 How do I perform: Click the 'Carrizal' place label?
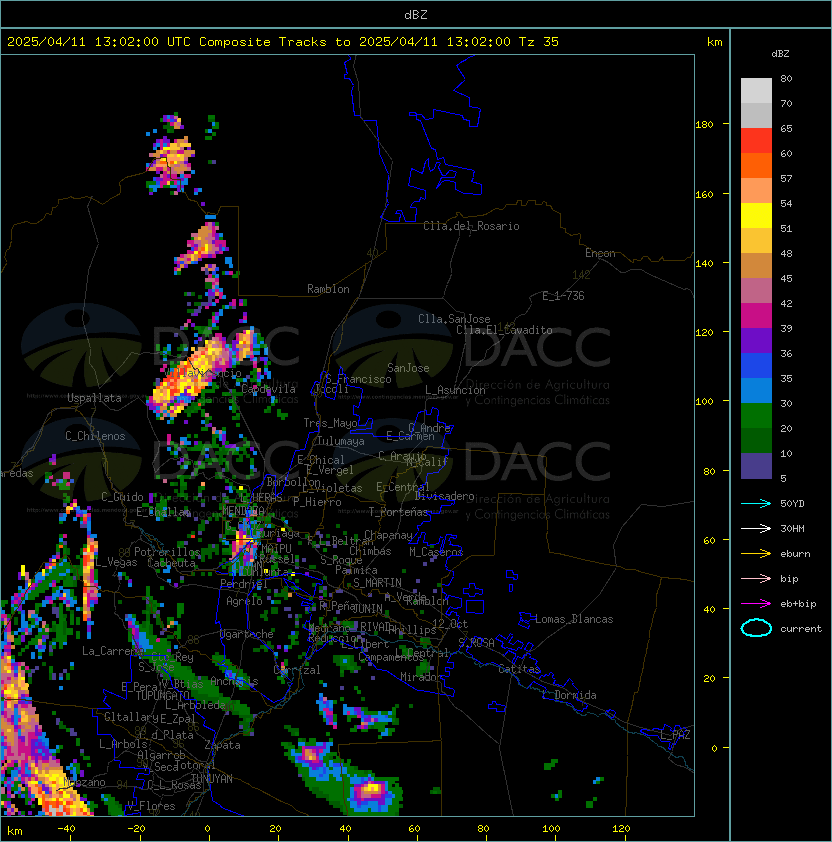pos(297,670)
